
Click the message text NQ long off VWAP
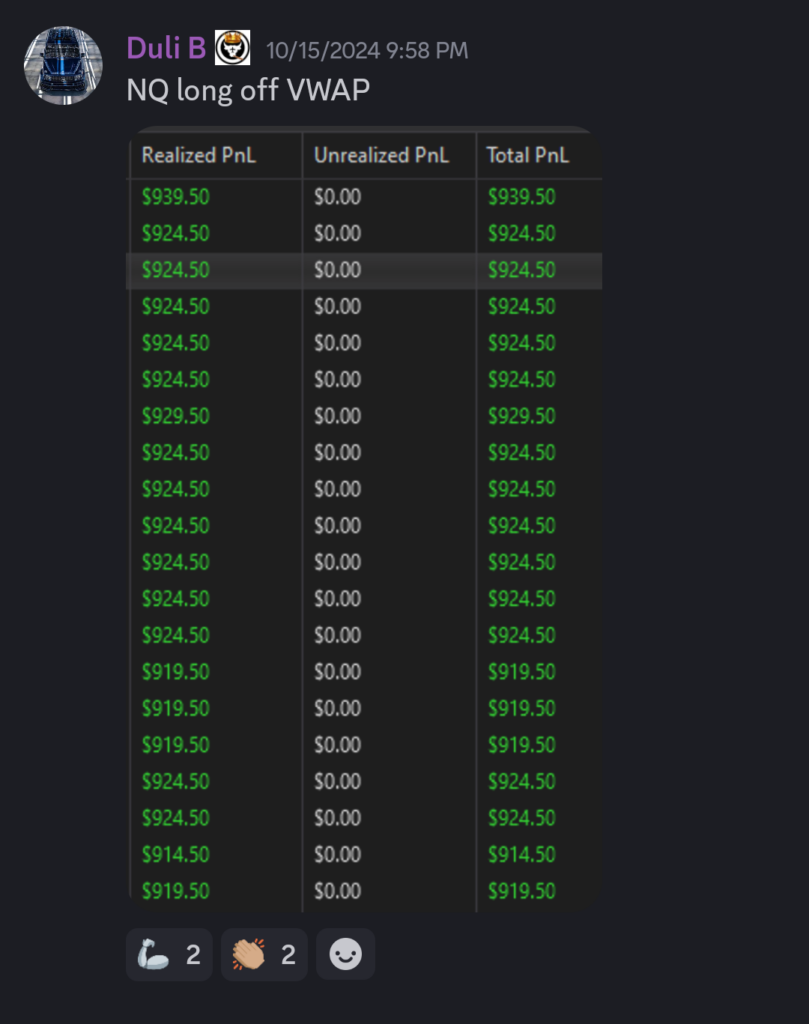point(248,90)
